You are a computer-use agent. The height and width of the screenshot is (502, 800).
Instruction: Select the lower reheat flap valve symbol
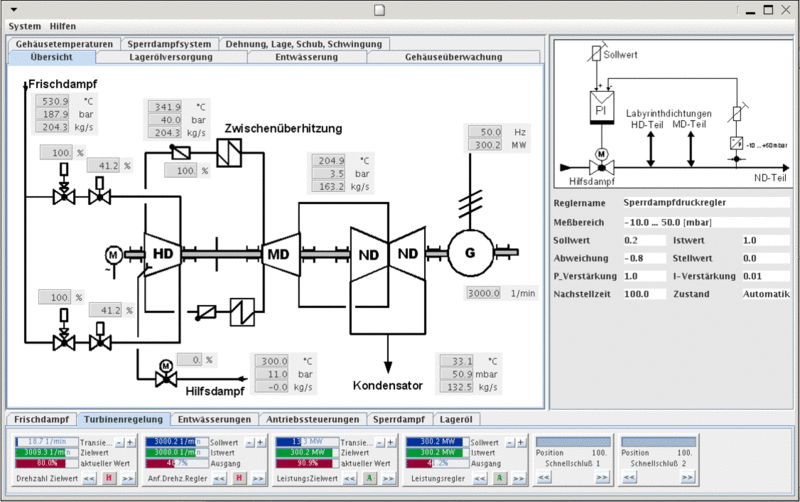pyautogui.click(x=205, y=312)
